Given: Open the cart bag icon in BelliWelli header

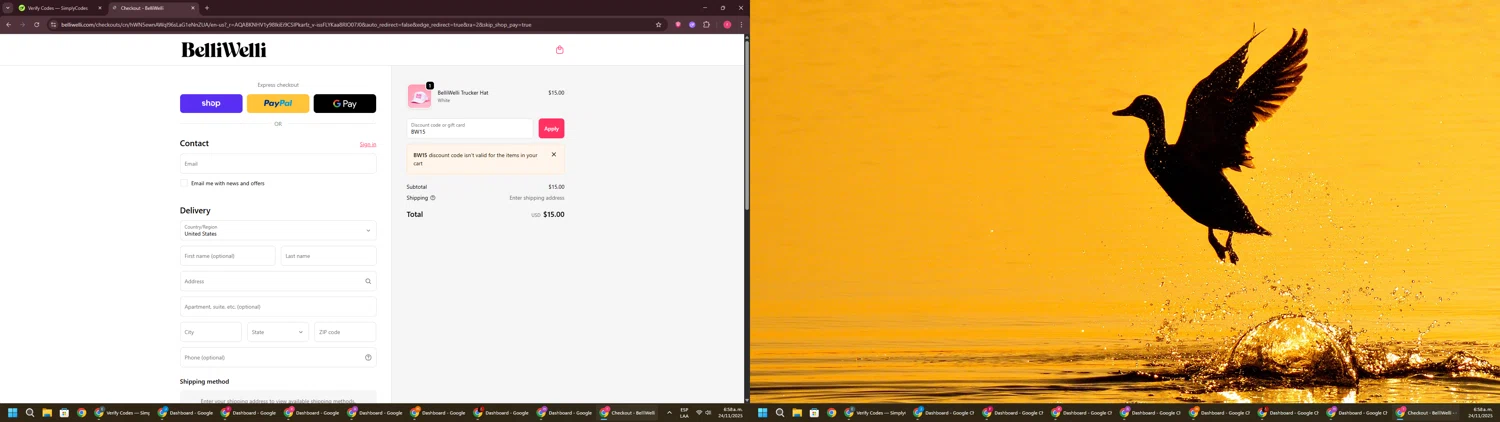Looking at the screenshot, I should point(559,49).
